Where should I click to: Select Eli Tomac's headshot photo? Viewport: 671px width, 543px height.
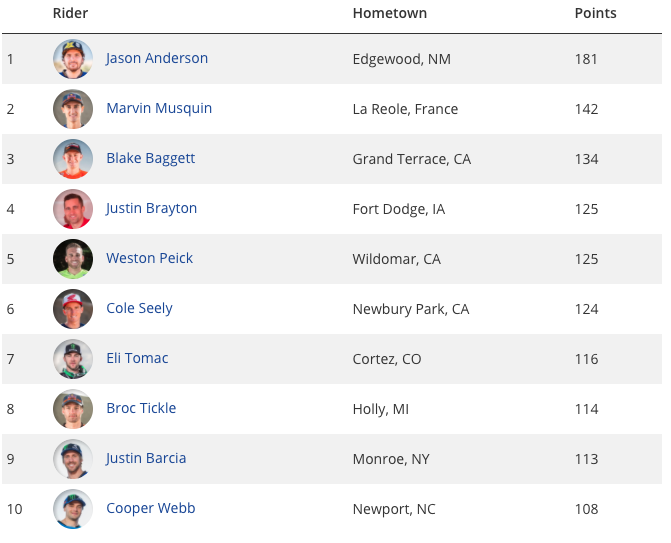(73, 359)
